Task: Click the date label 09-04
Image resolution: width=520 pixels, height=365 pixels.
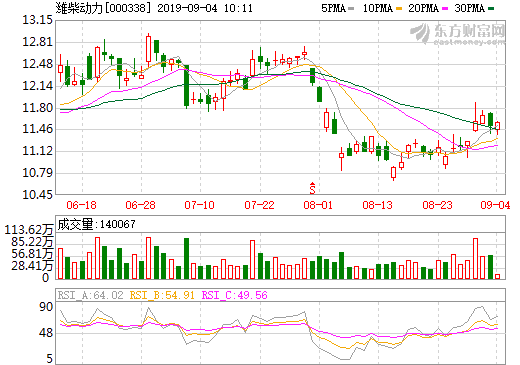Action: (x=495, y=205)
